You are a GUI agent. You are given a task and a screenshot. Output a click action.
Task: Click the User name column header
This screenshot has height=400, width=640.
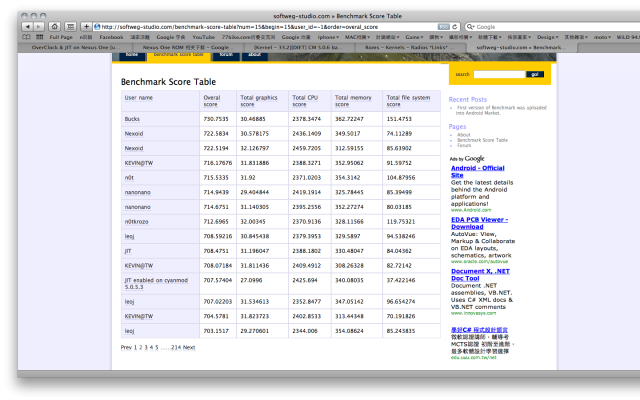coord(138,98)
